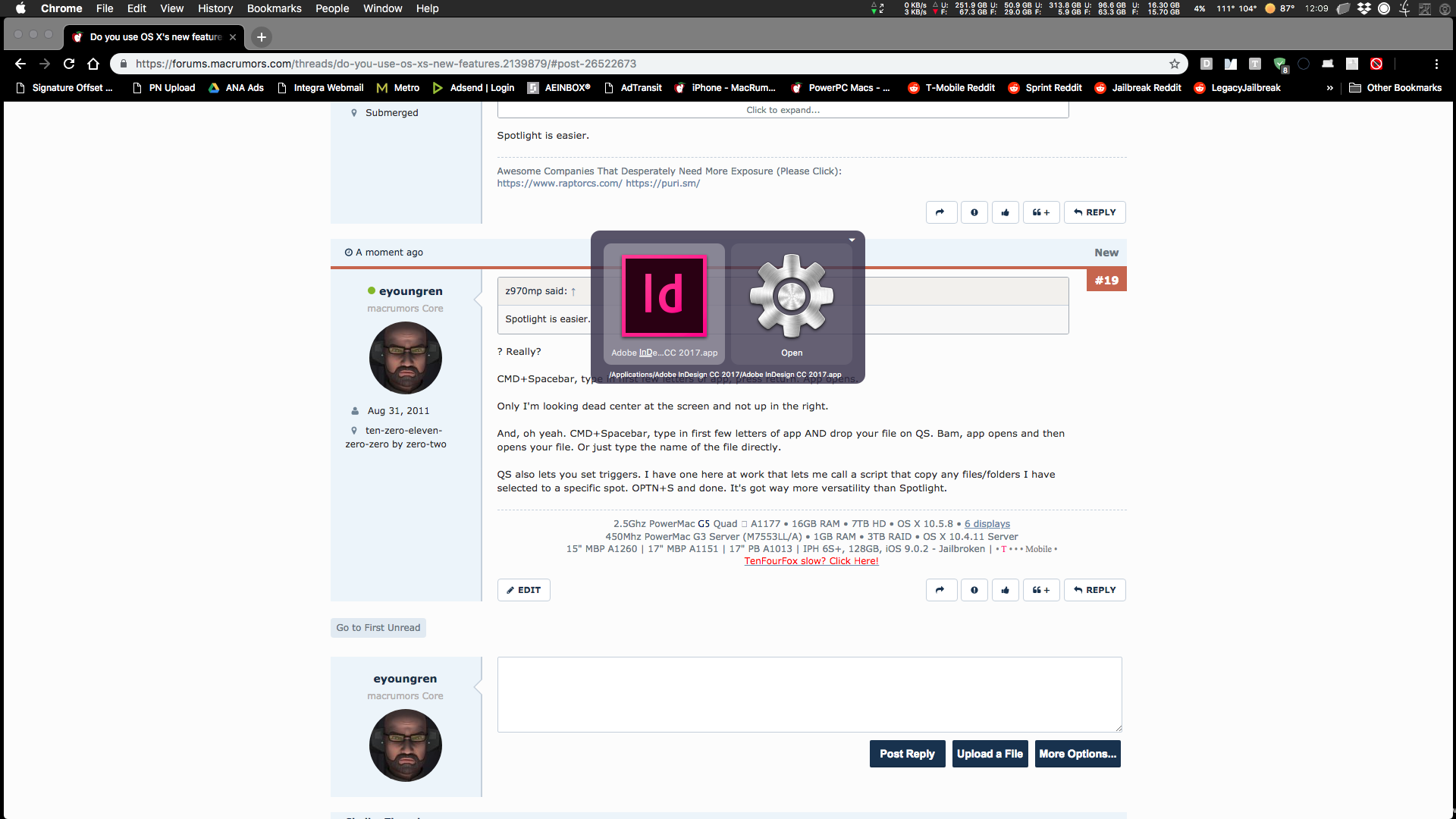This screenshot has width=1456, height=819.
Task: Open Chrome's three-dot menu
Action: pos(1436,64)
